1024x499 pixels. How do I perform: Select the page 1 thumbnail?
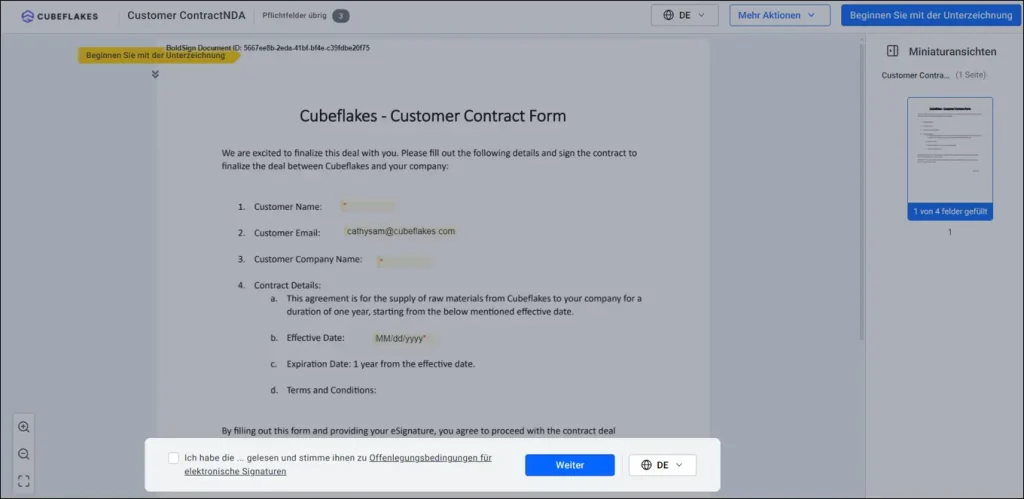pos(950,159)
